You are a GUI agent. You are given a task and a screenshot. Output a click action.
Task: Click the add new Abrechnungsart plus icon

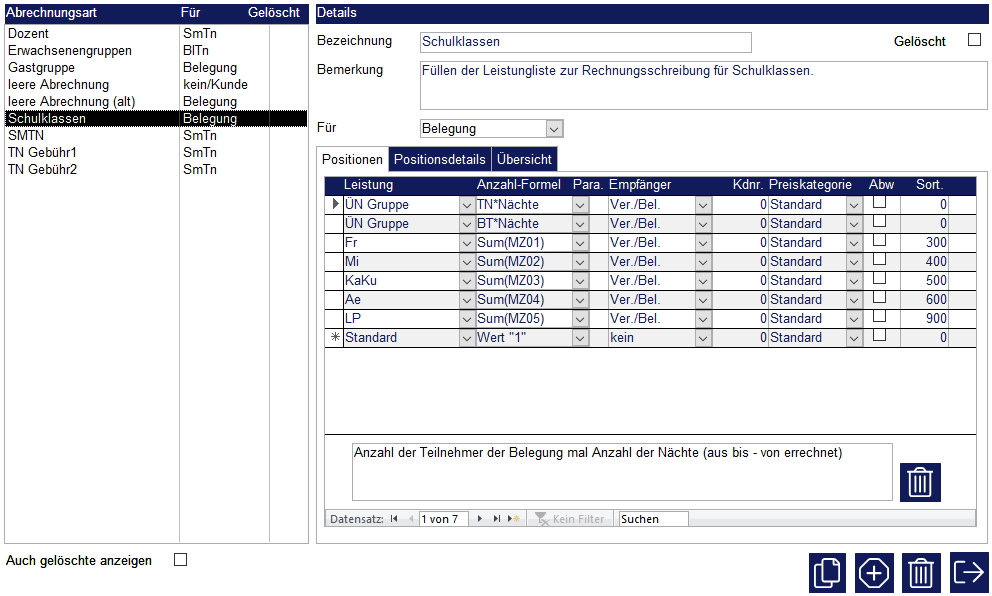click(874, 573)
